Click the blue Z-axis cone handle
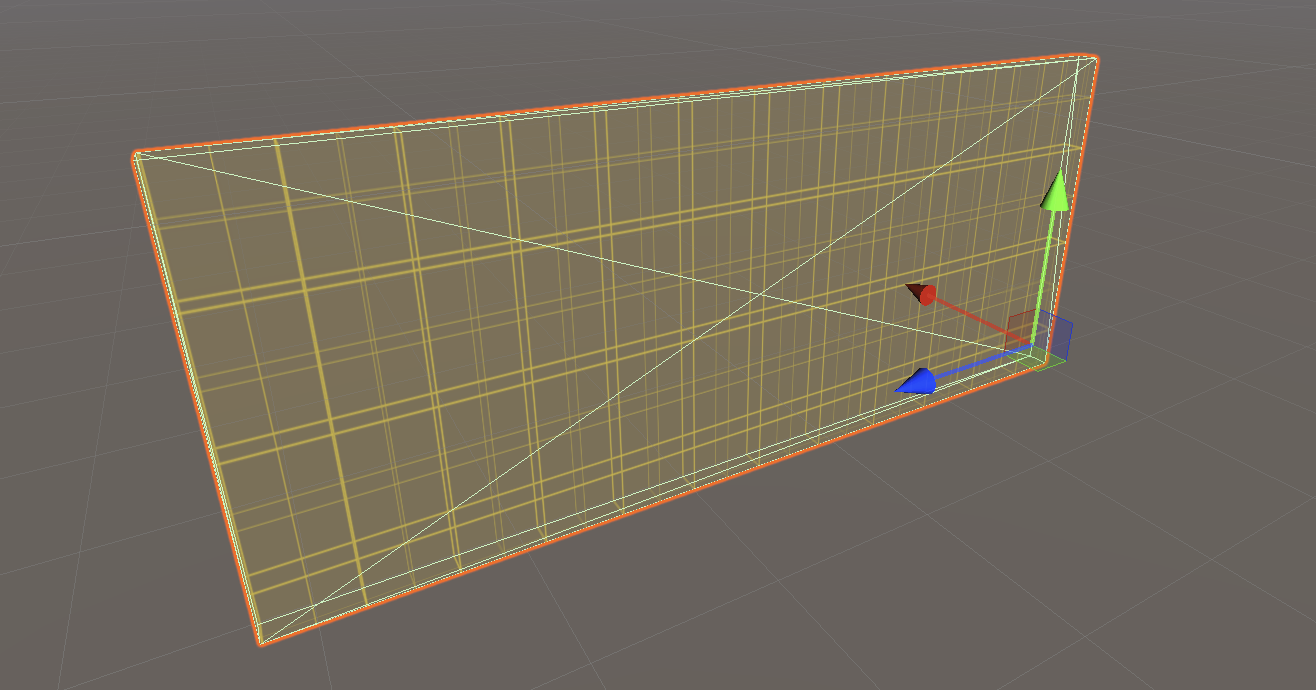Screen dimensions: 1316x690 [916, 381]
